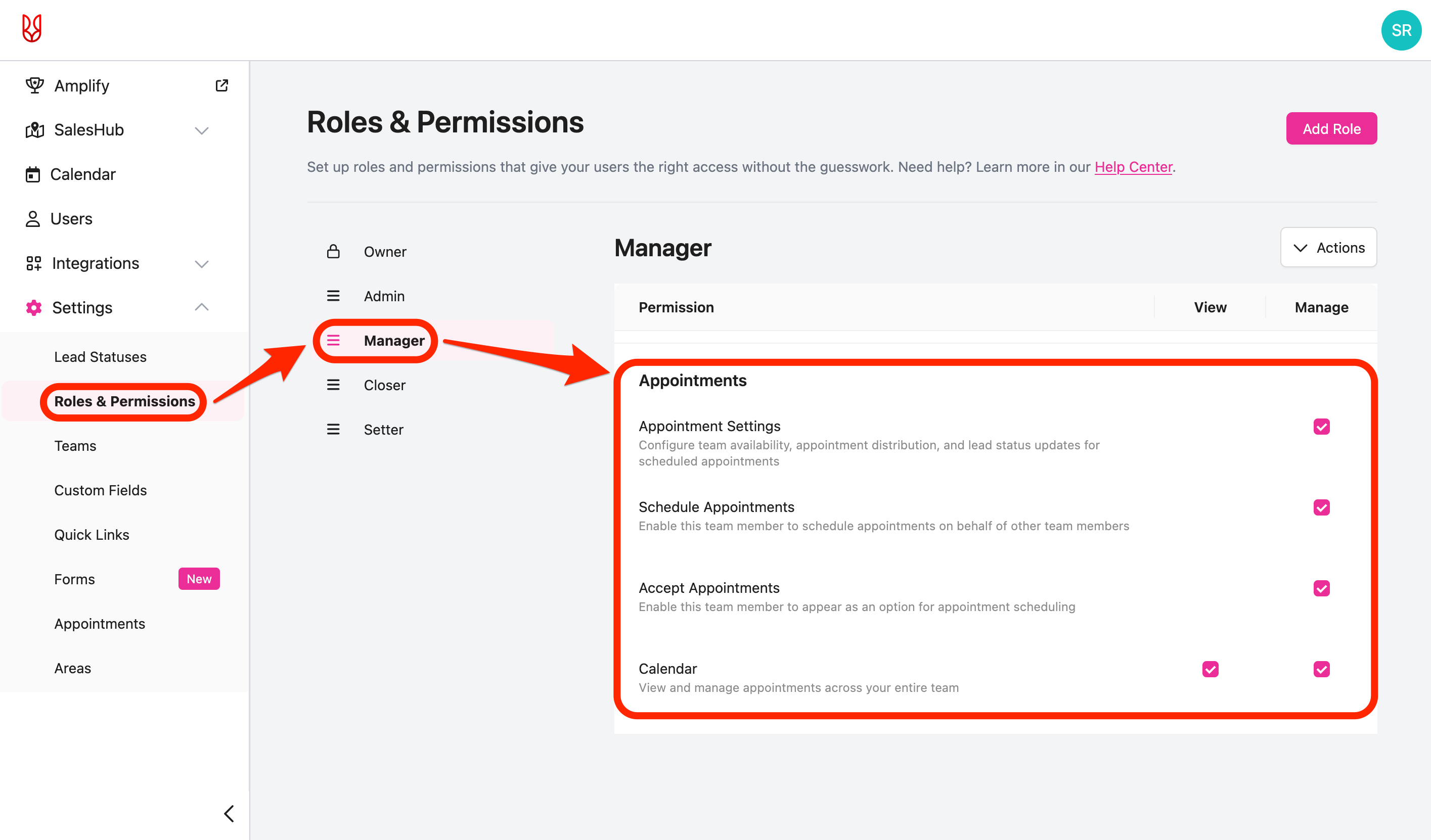Expand the SalesHub menu chevron
Viewport: 1431px width, 840px height.
[x=202, y=130]
